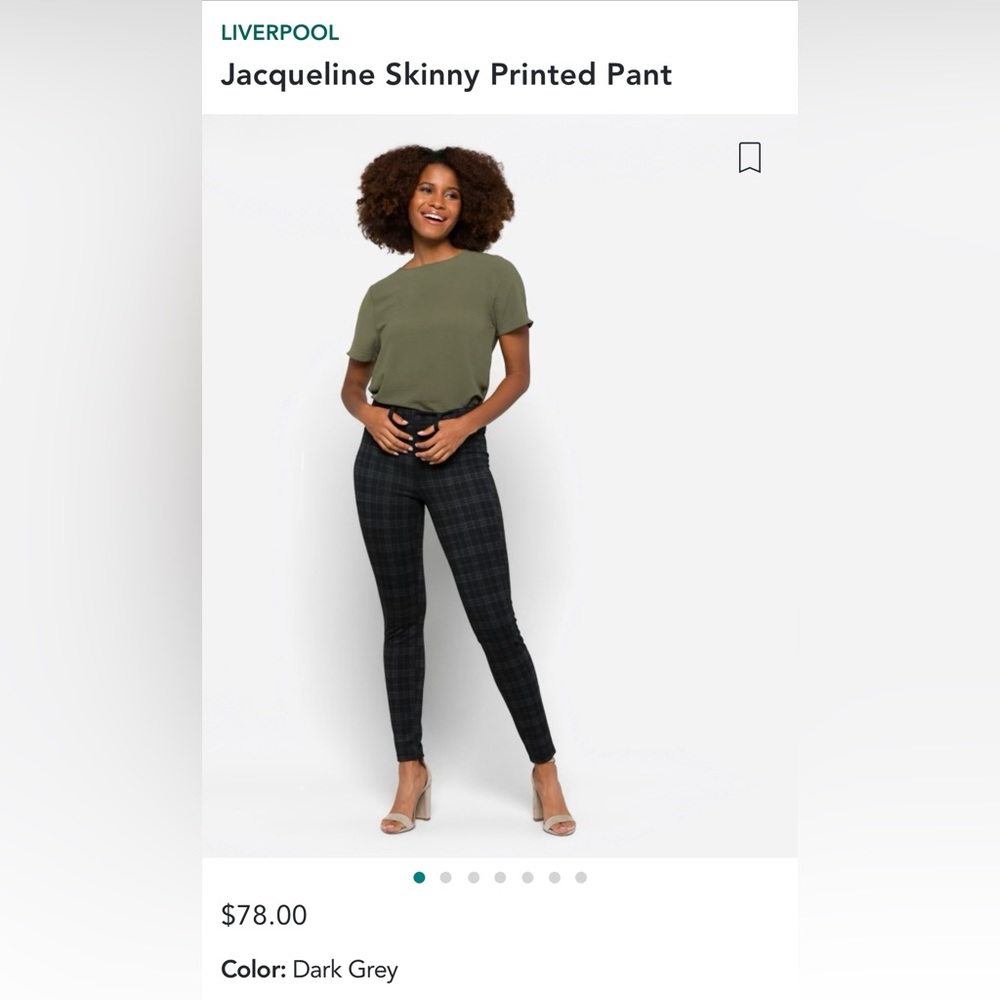The width and height of the screenshot is (1000, 1000).
Task: Tap the bold "Color:" label
Action: click(254, 969)
